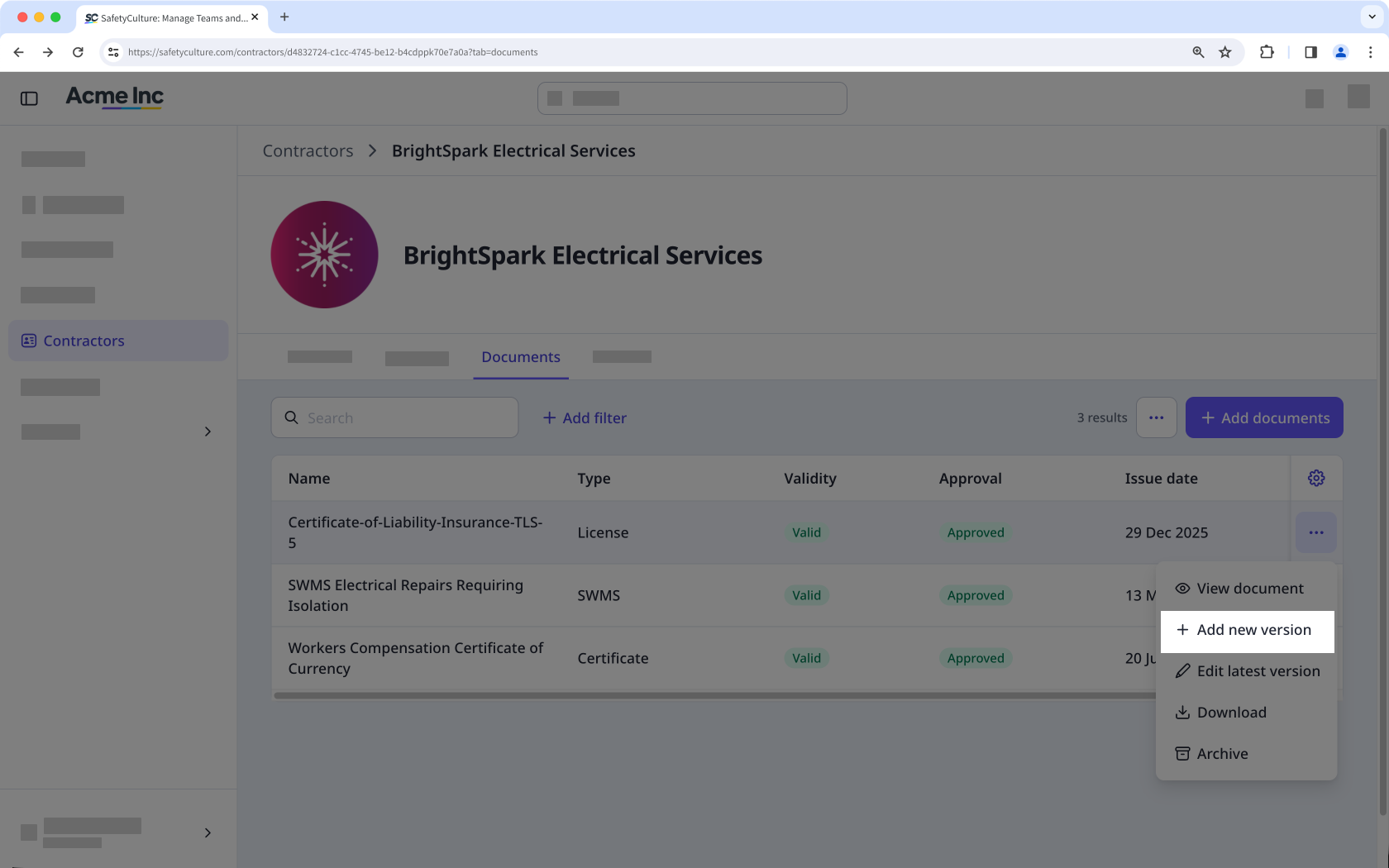
Task: Open Contractors in the sidebar
Action: tap(118, 341)
